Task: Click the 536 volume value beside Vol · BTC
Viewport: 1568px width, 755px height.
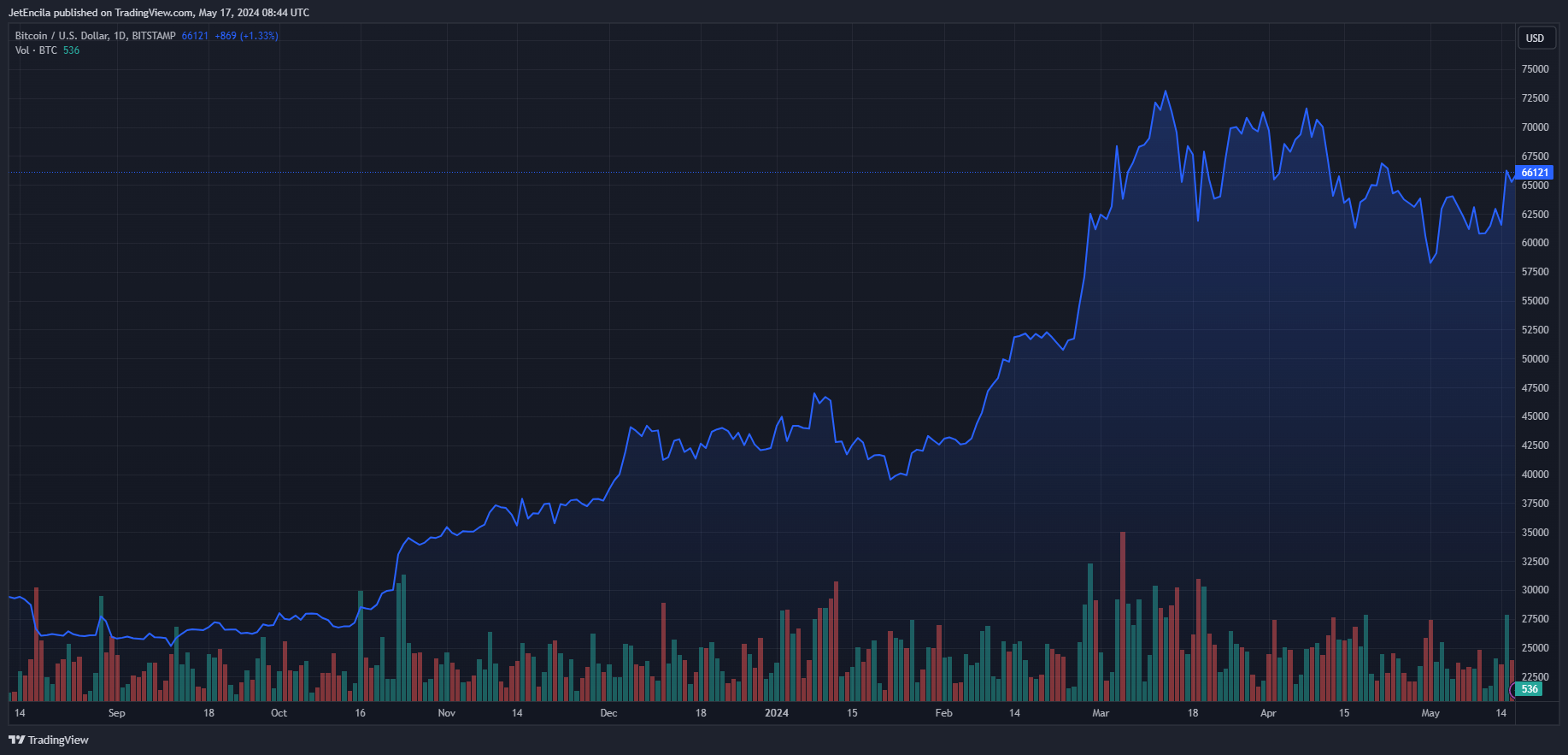Action: click(x=71, y=50)
